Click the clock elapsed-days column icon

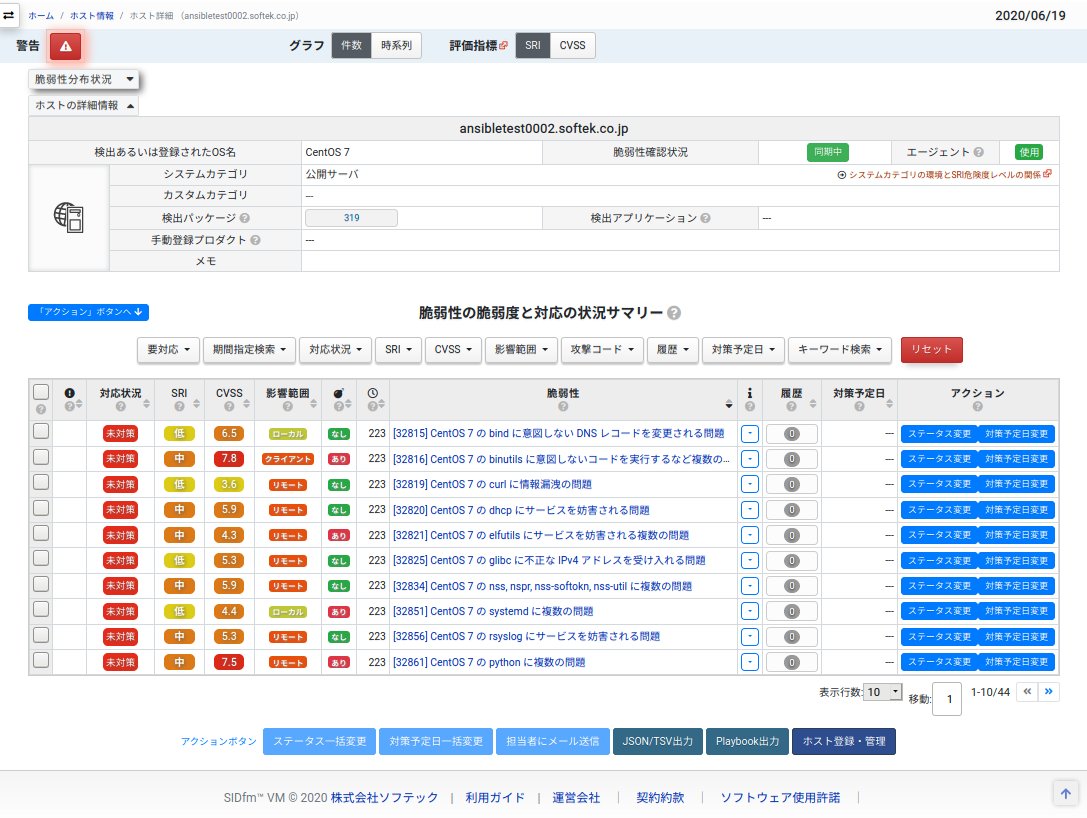373,393
